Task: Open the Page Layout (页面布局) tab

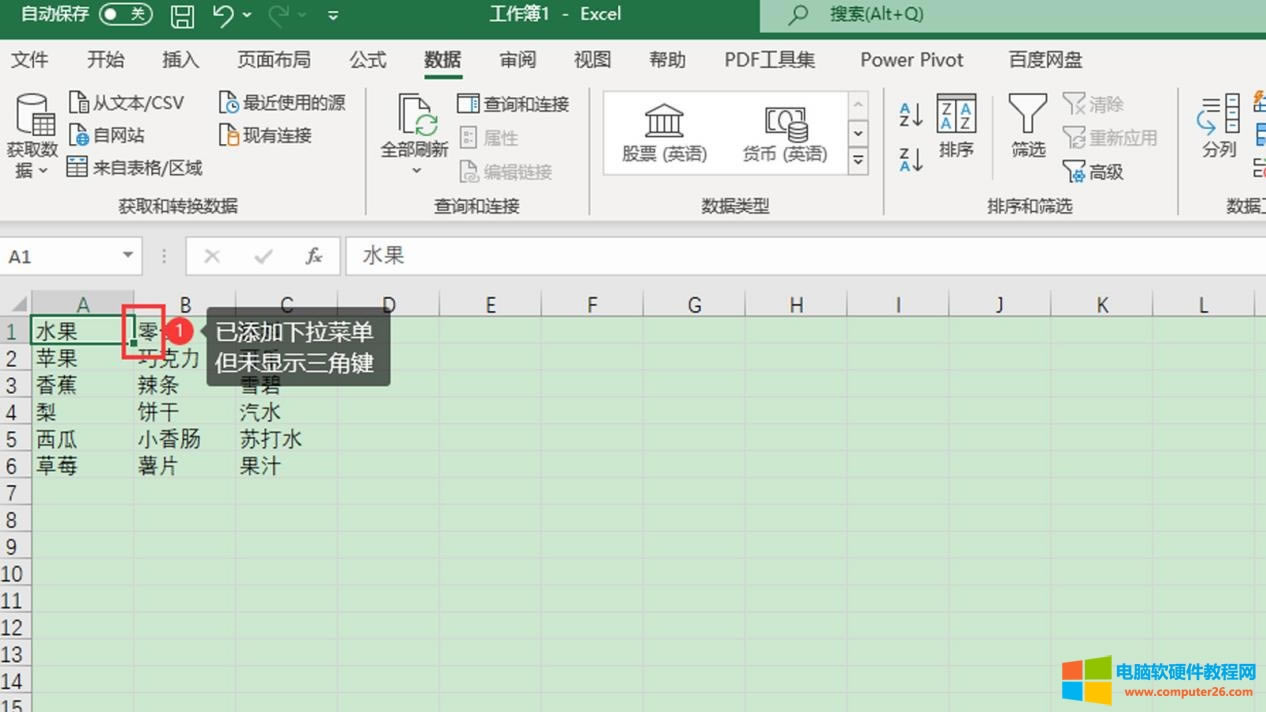Action: (x=273, y=60)
